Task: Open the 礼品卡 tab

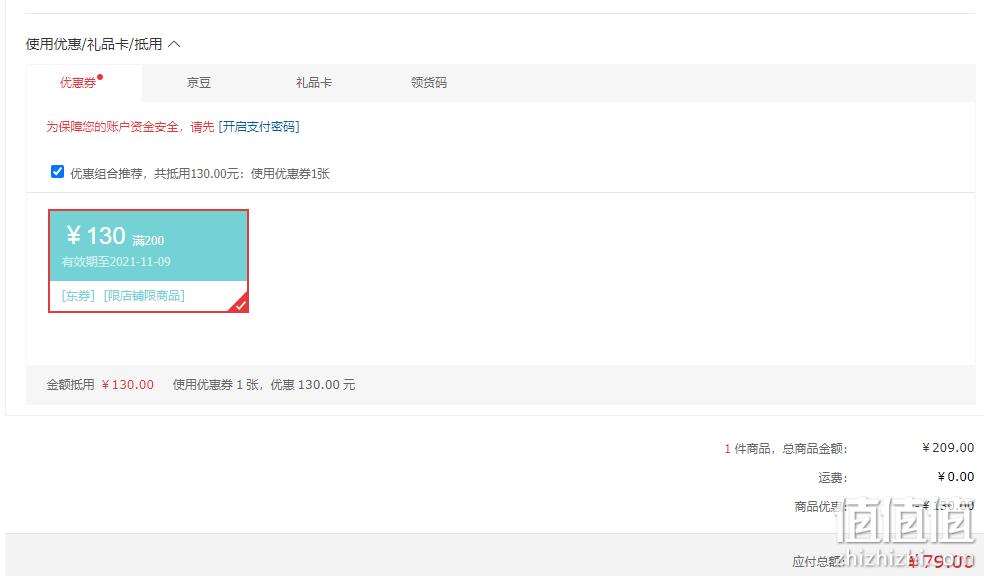Action: [x=314, y=83]
